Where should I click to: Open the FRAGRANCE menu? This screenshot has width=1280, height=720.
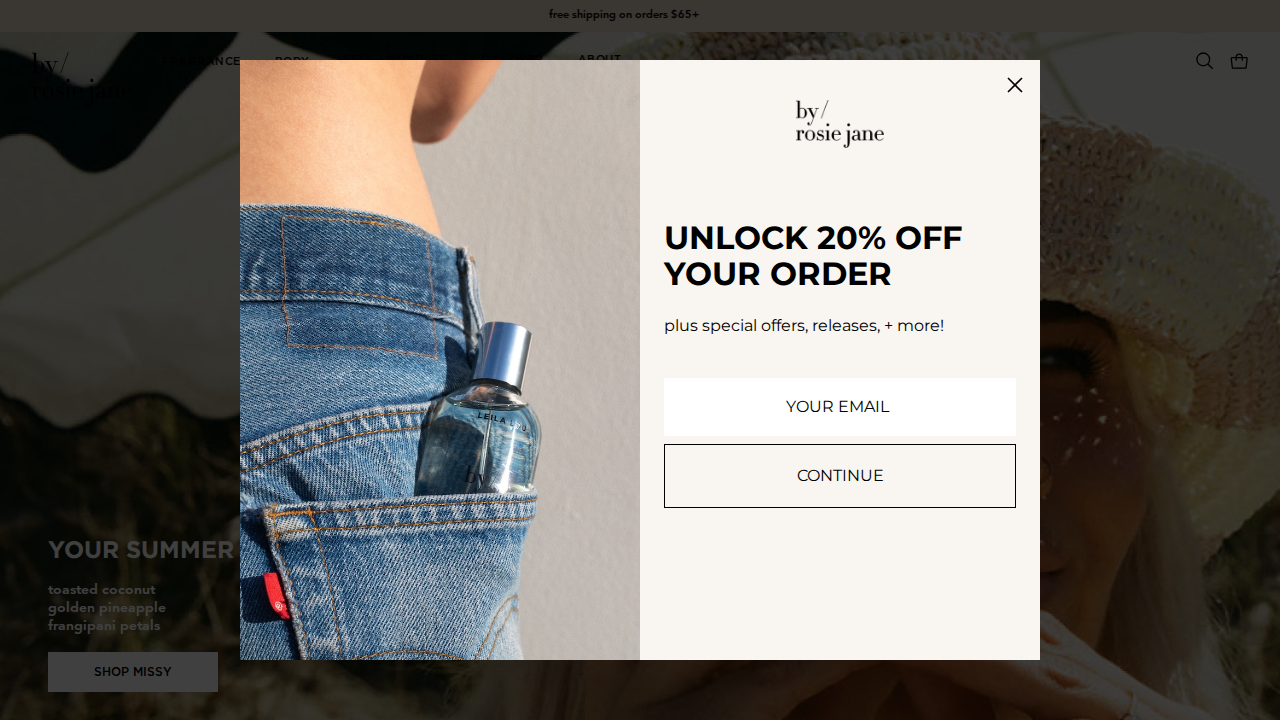coord(200,61)
